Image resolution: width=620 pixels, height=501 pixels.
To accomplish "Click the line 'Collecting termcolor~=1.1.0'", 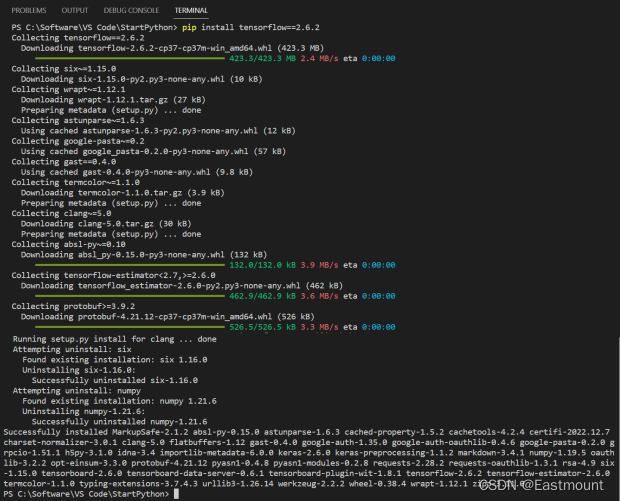I will [76, 182].
